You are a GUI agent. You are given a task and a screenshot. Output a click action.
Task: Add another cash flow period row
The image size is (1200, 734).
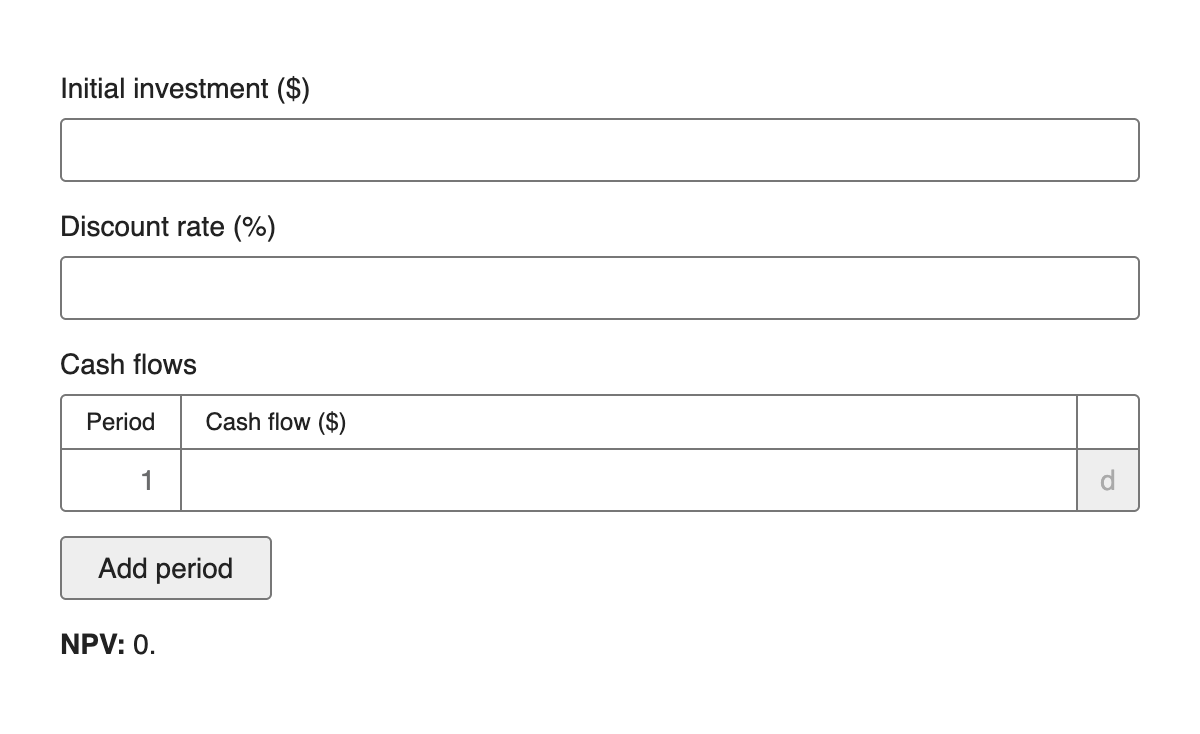point(166,568)
